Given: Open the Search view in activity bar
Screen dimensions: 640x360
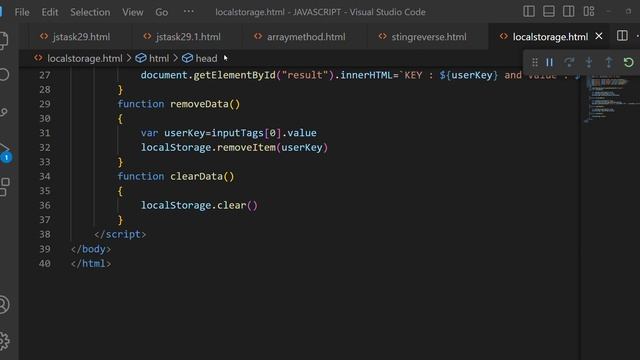Looking at the screenshot, I should [x=3, y=75].
